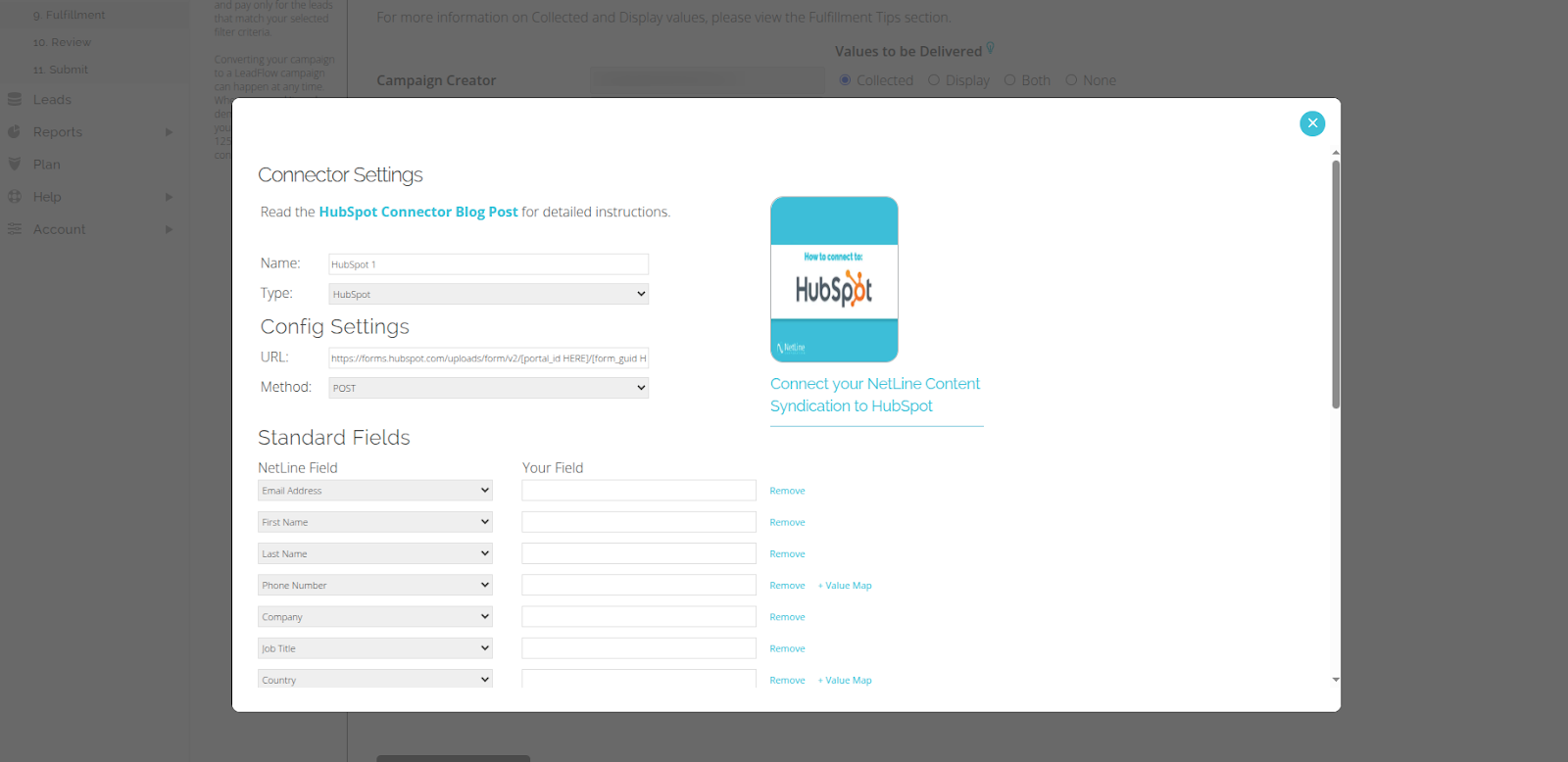Viewport: 1568px width, 762px height.
Task: Add Value Map for Phone Number
Action: click(845, 586)
